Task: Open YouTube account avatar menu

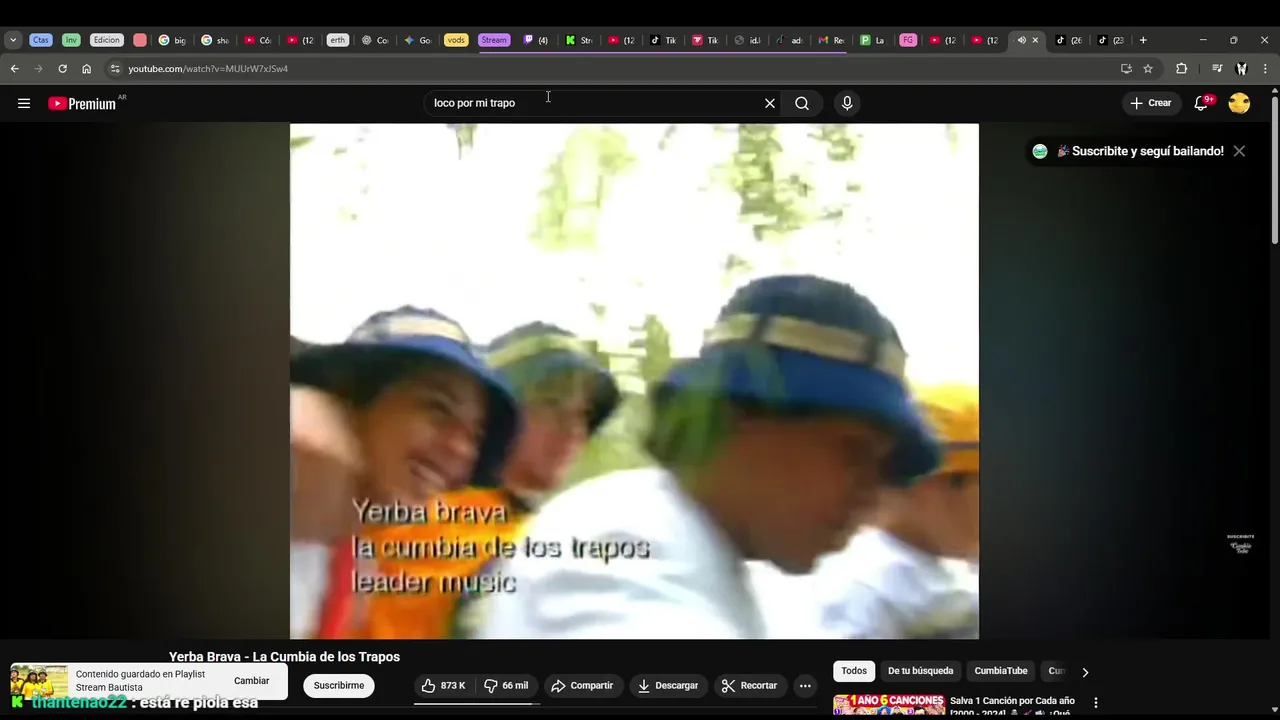Action: click(x=1239, y=103)
